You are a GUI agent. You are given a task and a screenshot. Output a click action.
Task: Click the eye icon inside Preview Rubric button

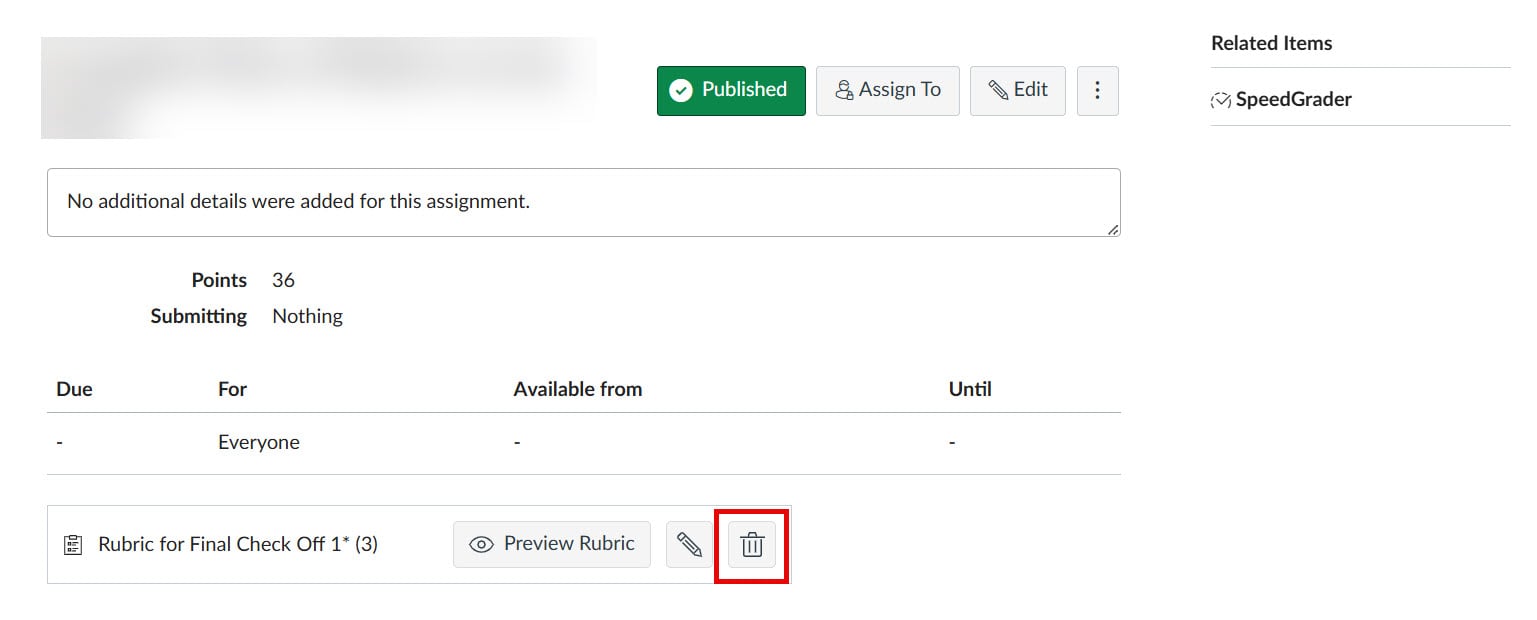point(482,544)
